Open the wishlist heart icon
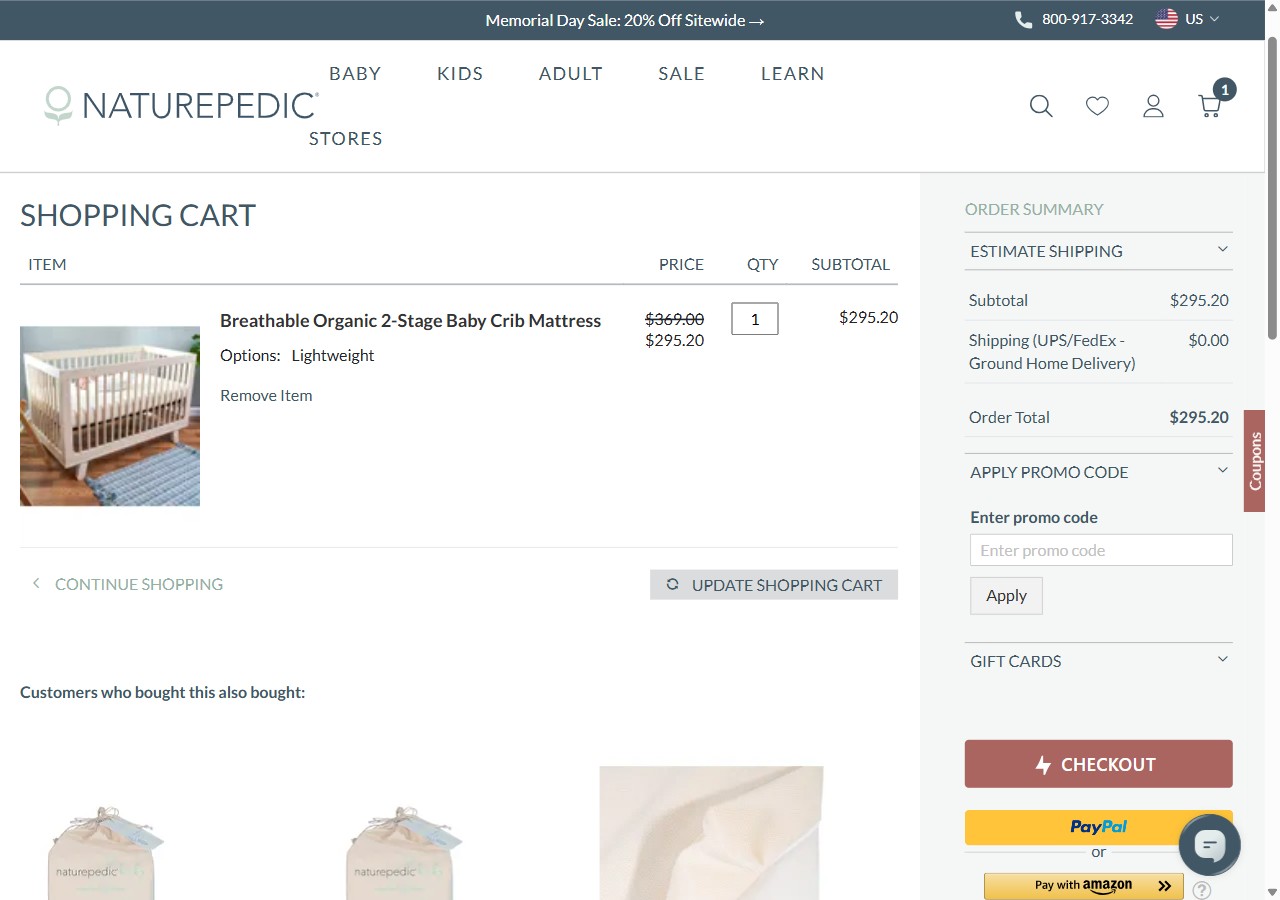 [x=1097, y=106]
